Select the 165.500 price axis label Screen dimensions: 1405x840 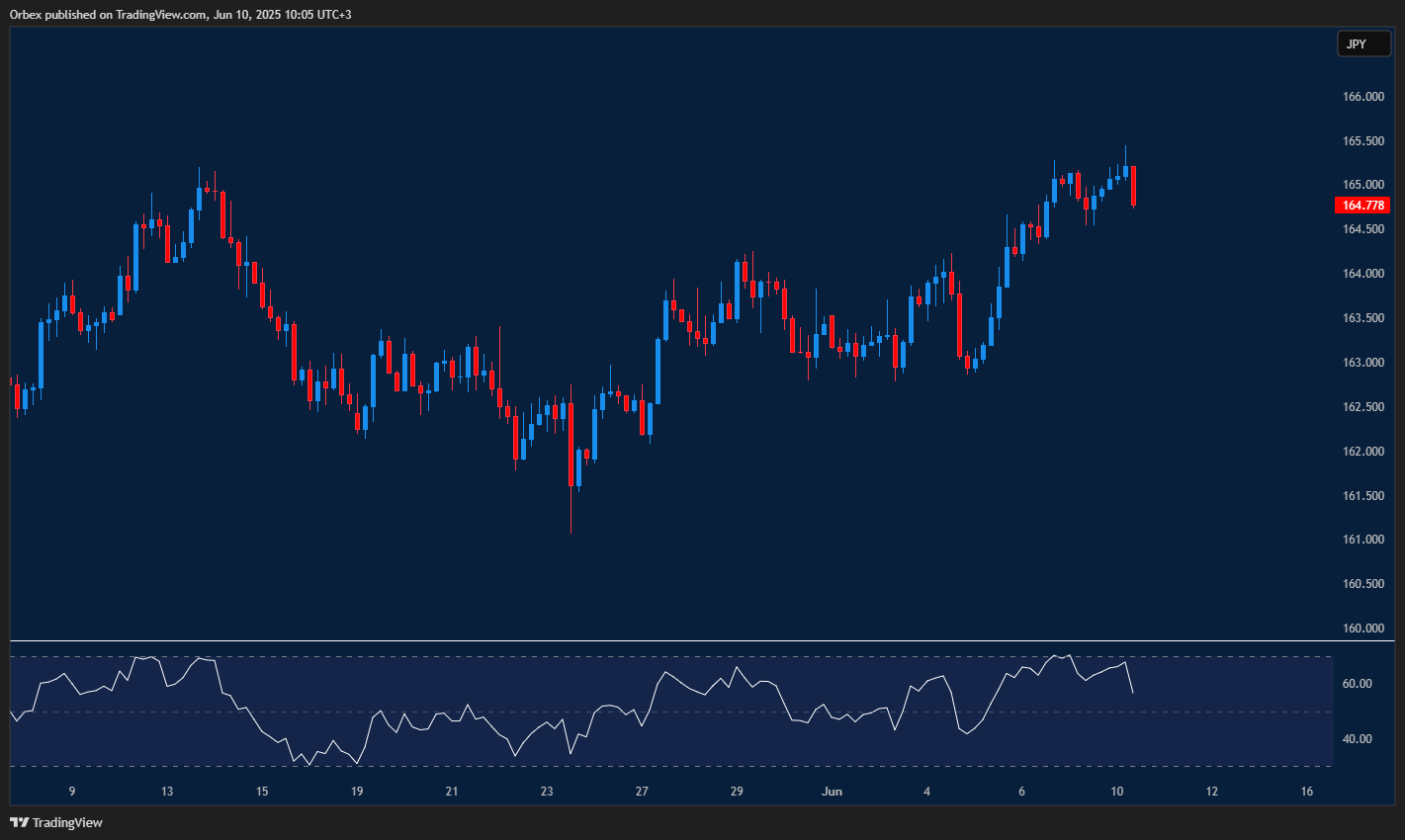pos(1361,141)
